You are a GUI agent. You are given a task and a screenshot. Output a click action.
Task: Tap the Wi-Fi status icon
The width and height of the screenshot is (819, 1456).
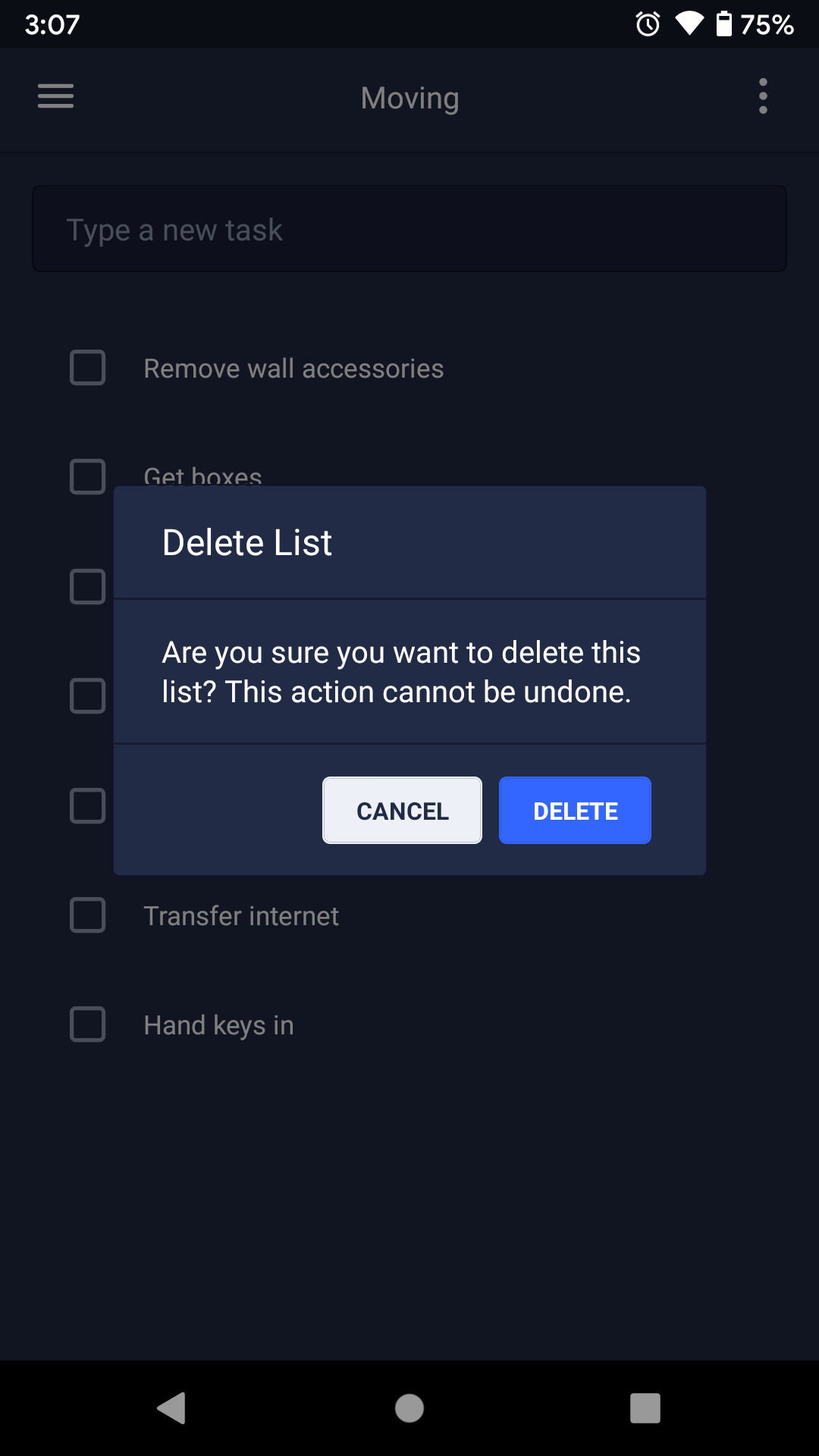pos(689,24)
